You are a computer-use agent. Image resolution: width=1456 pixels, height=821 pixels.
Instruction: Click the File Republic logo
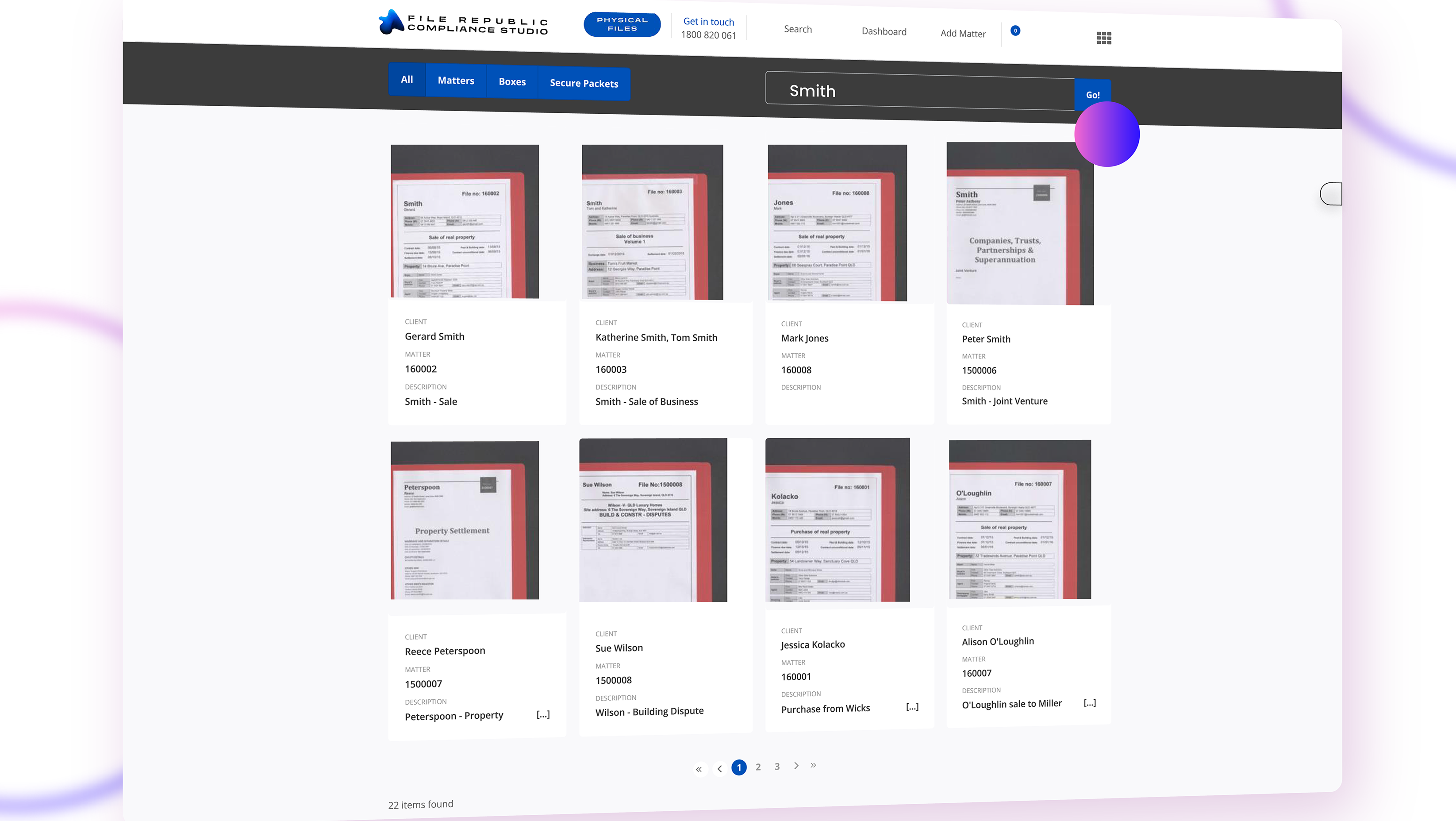click(463, 23)
